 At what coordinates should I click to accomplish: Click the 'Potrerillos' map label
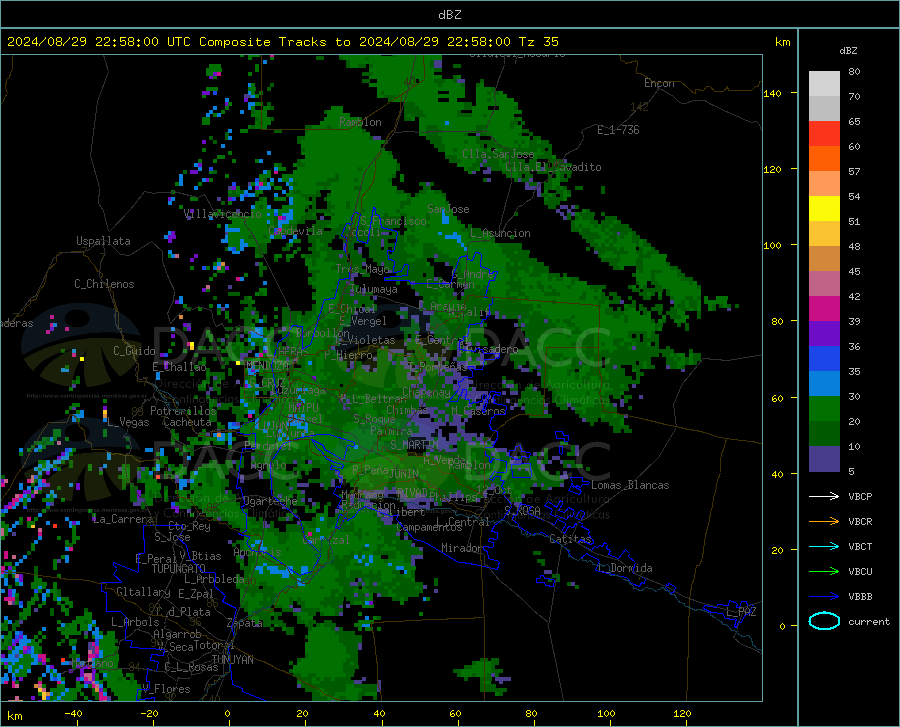(183, 411)
